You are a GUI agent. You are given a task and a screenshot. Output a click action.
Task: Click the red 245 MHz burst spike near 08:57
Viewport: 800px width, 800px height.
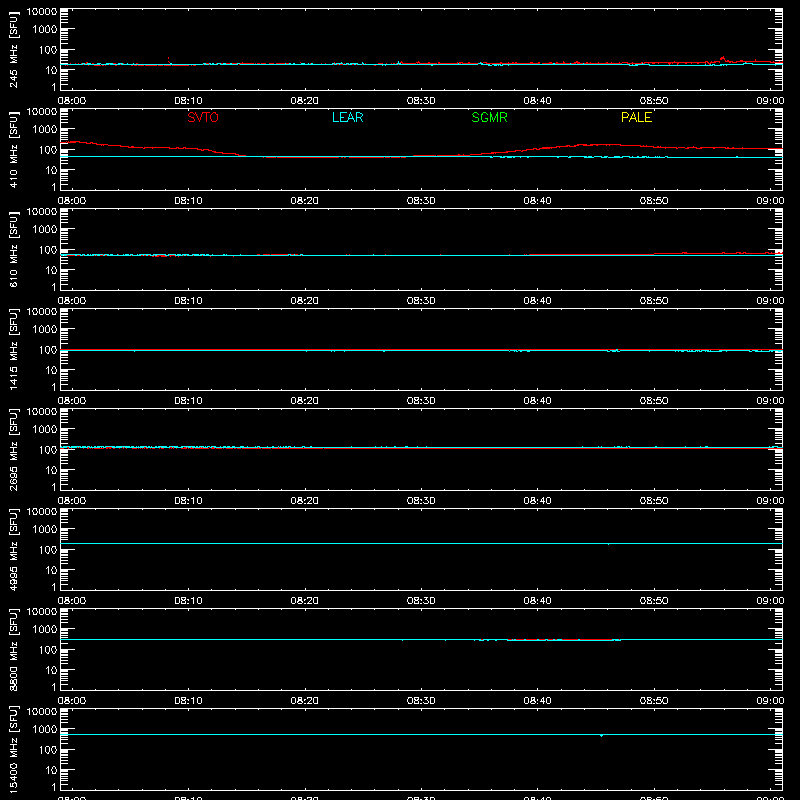pyautogui.click(x=722, y=58)
